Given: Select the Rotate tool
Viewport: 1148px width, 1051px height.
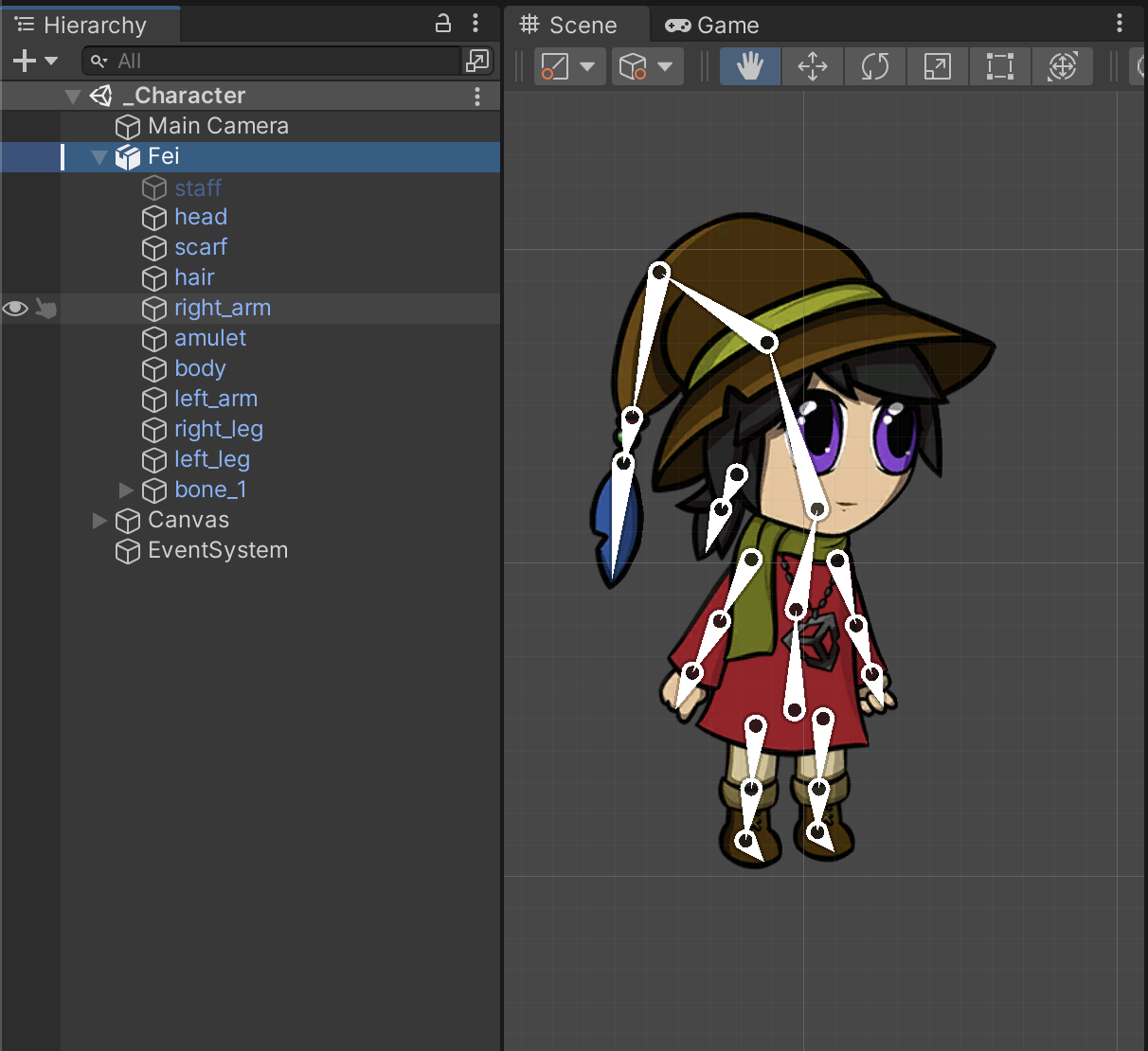Looking at the screenshot, I should (x=874, y=66).
